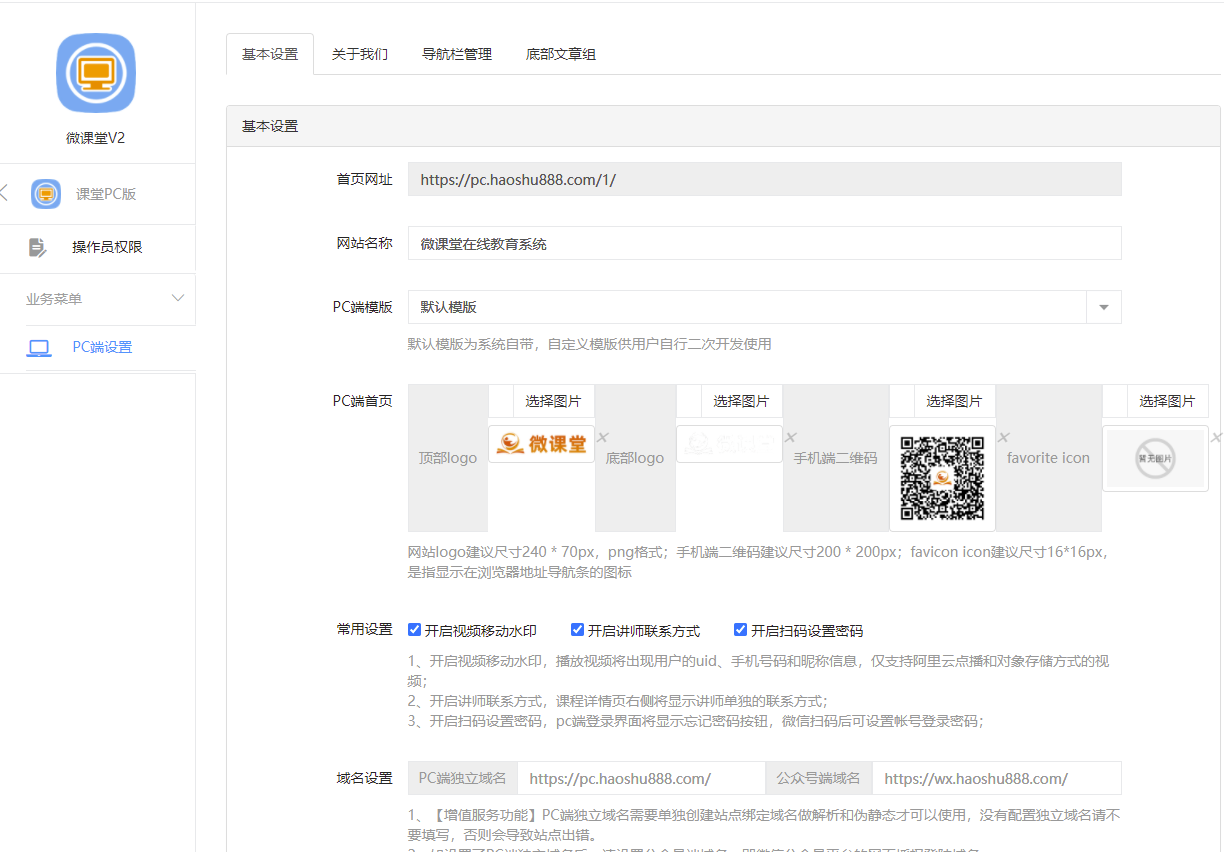1224x852 pixels.
Task: Click the 底部logo label
Action: [x=635, y=458]
